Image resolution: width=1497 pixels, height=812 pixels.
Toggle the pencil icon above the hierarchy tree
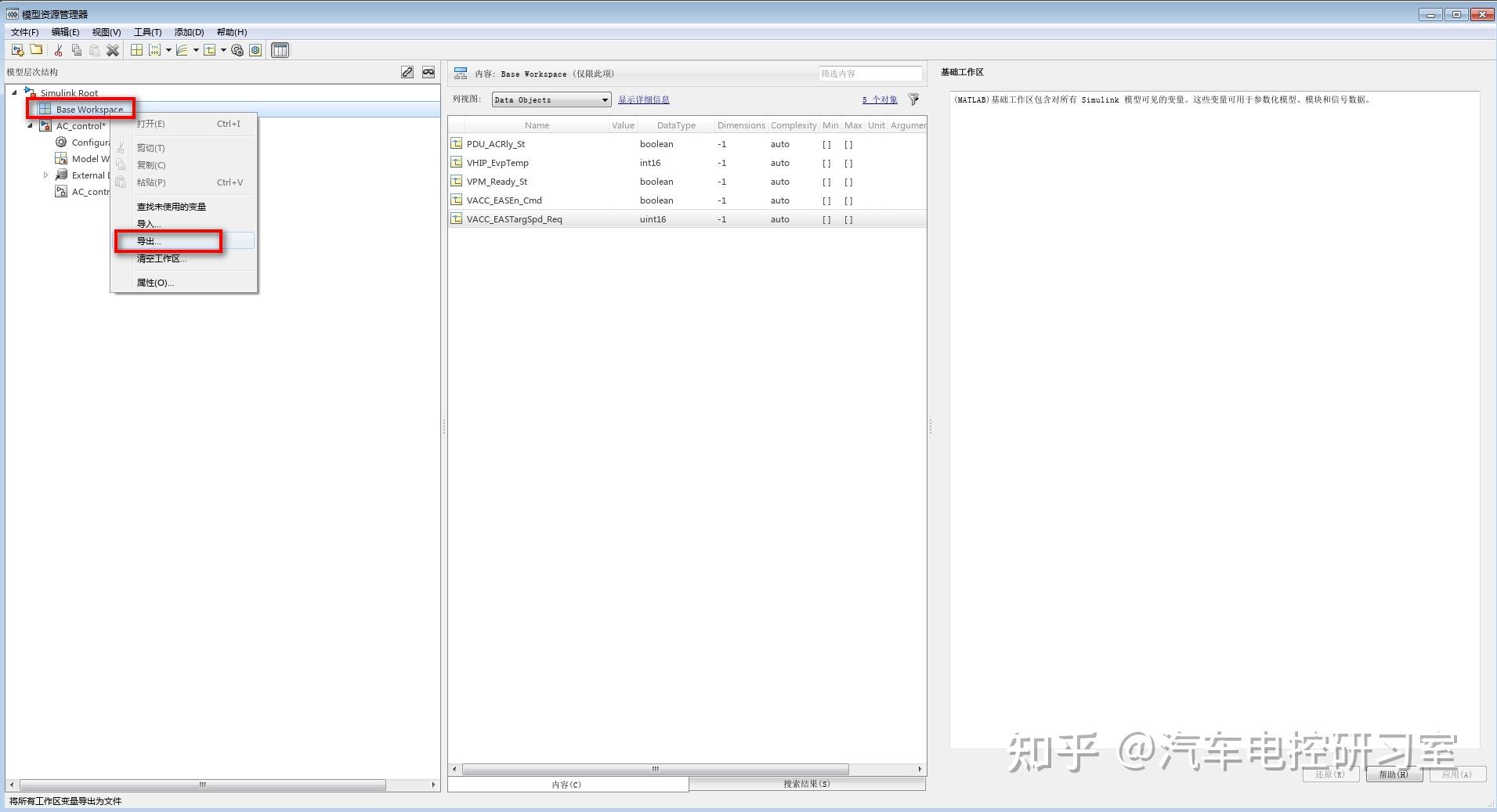tap(407, 71)
